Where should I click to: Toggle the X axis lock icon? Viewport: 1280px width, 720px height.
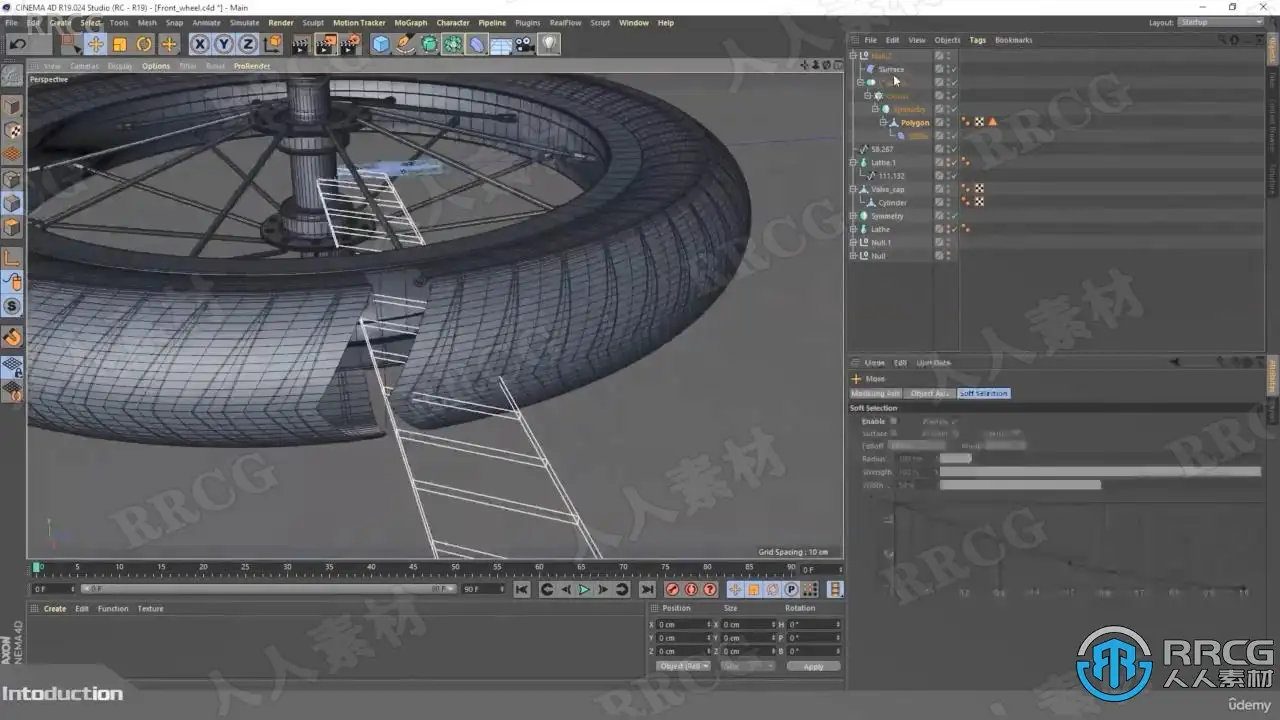[200, 44]
